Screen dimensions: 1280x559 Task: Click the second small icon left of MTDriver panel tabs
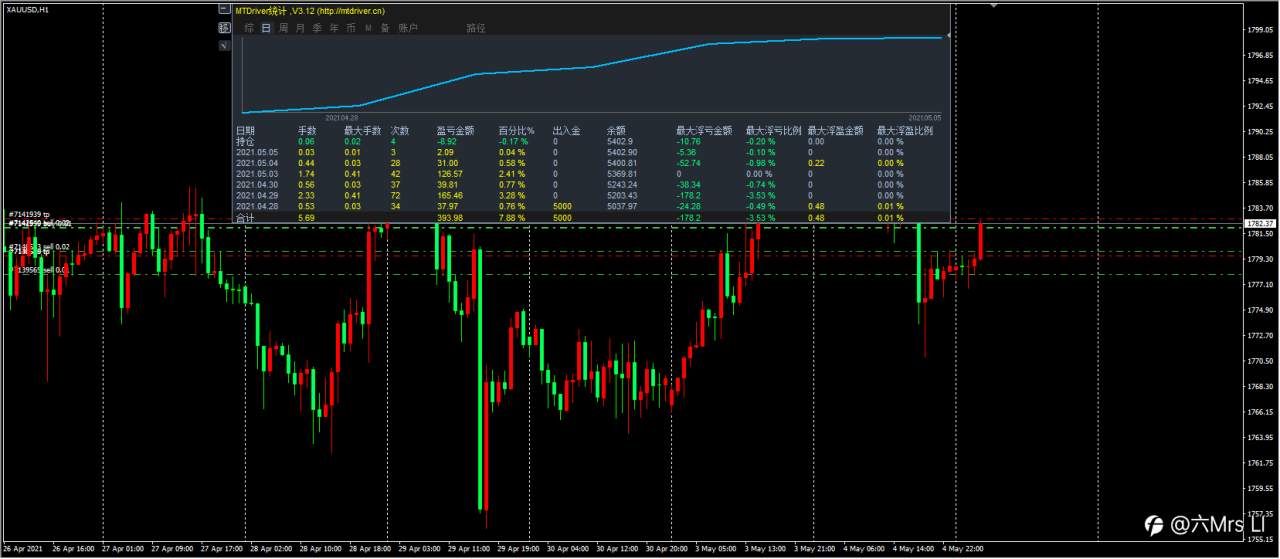tap(224, 27)
